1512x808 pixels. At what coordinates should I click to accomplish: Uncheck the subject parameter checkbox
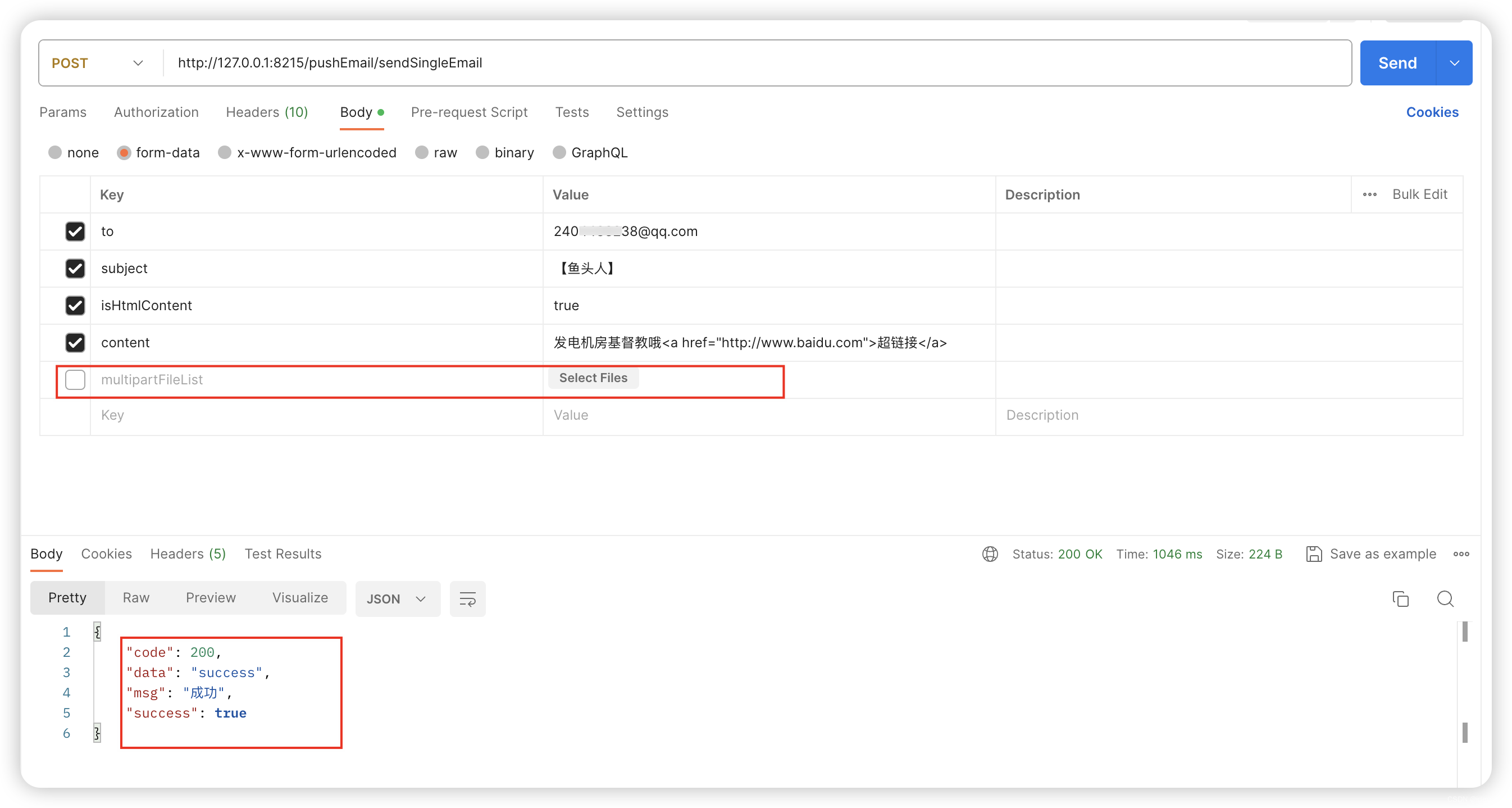pos(75,269)
